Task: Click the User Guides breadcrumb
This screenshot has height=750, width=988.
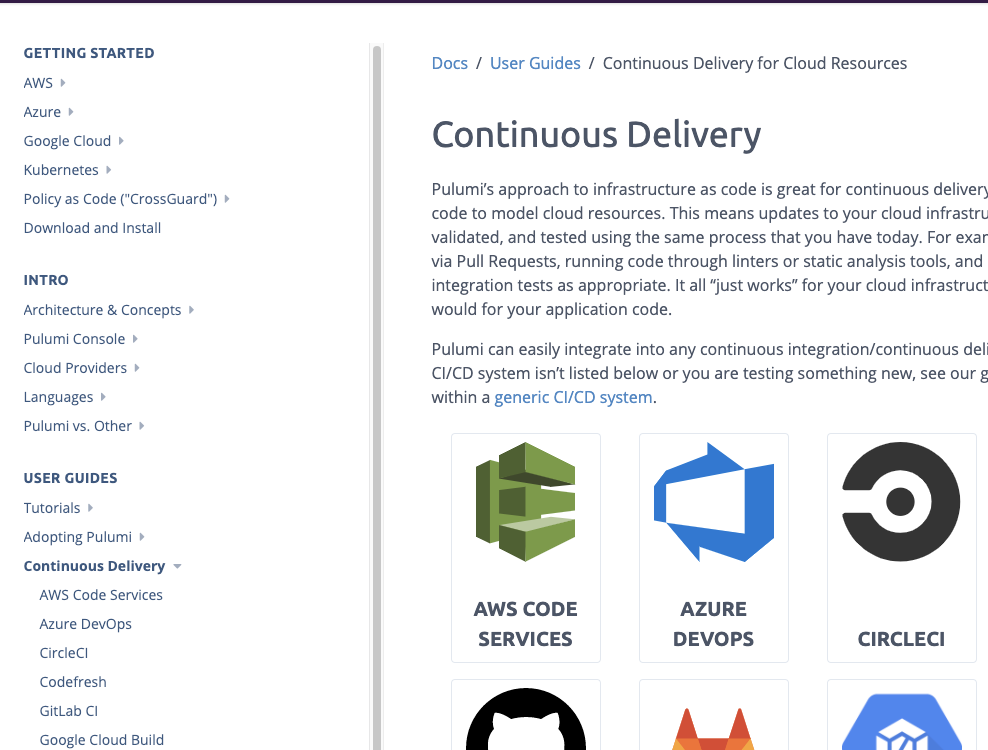Action: pyautogui.click(x=535, y=63)
